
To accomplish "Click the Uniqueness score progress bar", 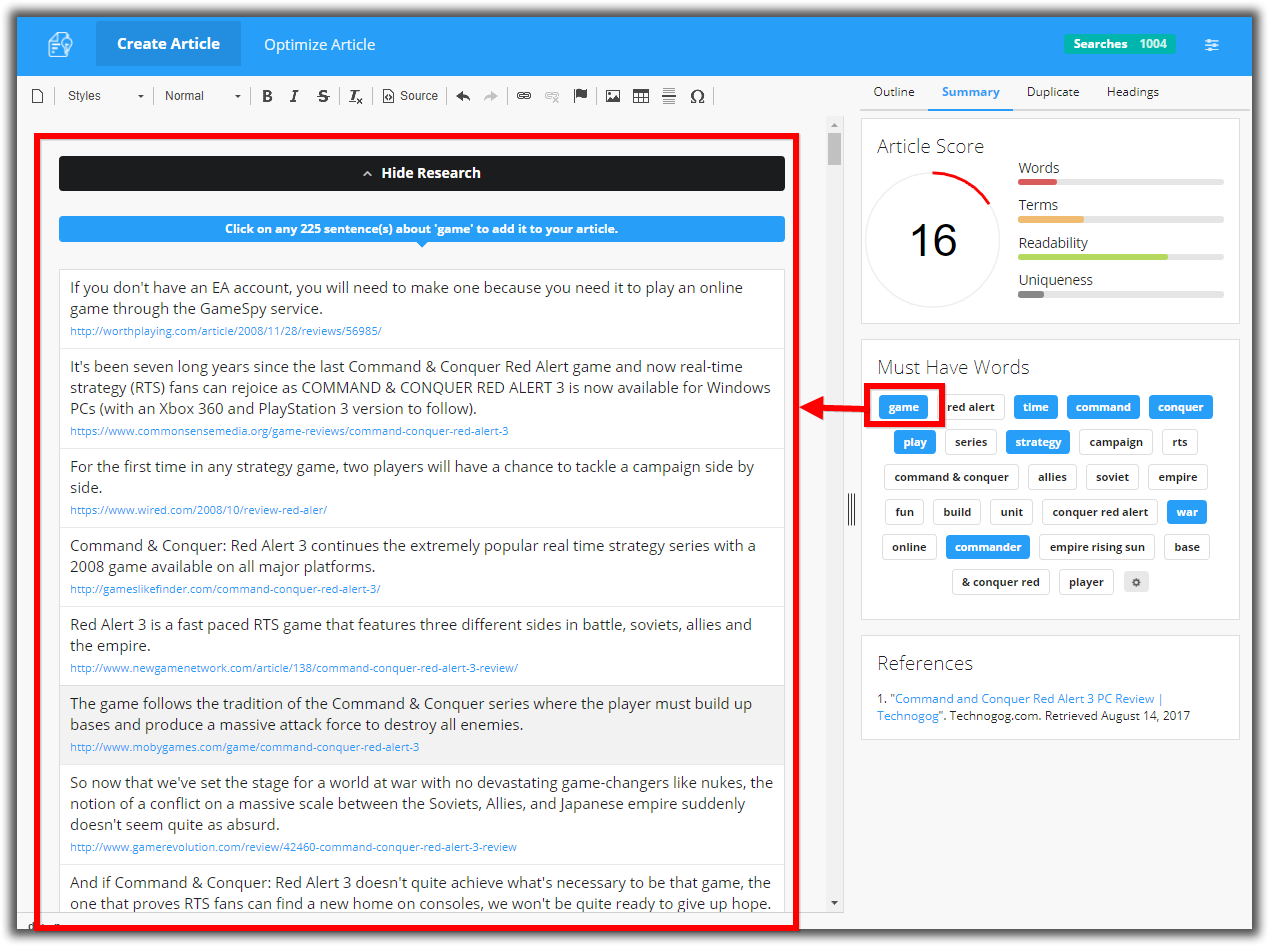I will [x=1121, y=294].
